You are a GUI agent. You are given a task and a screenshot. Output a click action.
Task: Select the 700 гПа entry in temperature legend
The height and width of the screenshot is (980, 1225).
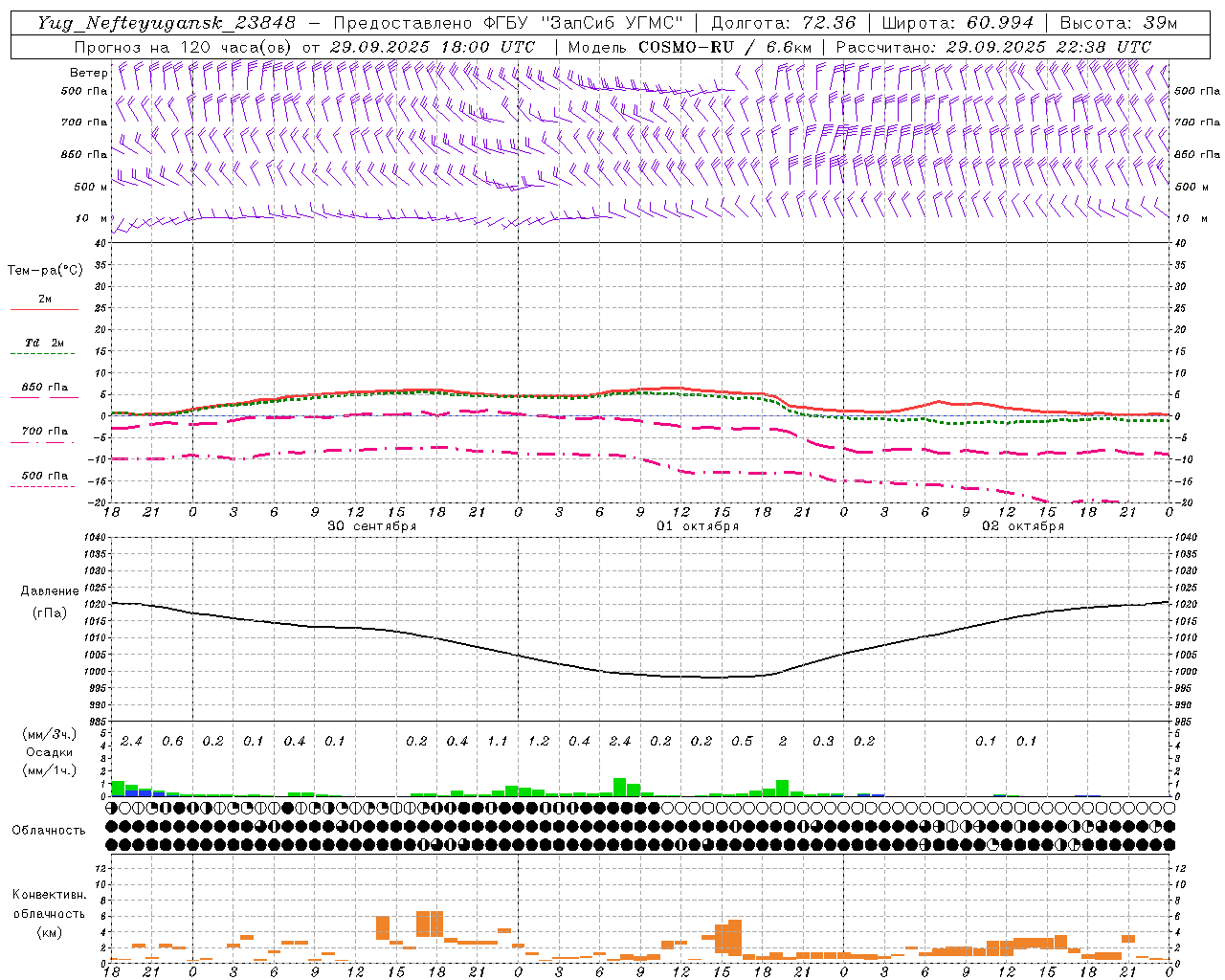(45, 432)
